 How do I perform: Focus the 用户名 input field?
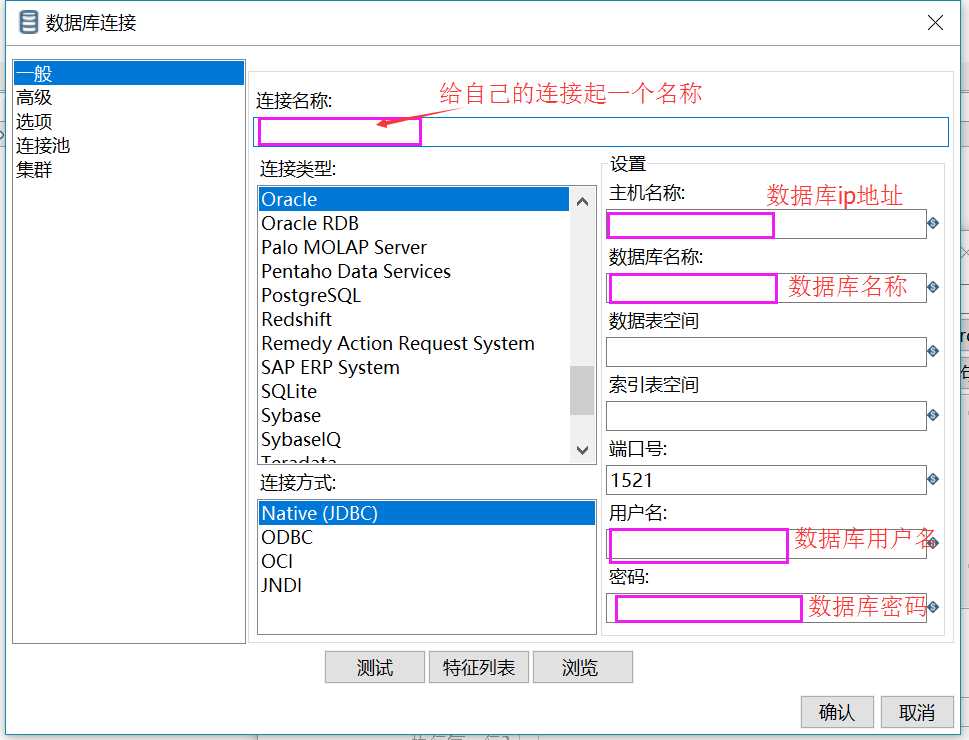[x=766, y=544]
